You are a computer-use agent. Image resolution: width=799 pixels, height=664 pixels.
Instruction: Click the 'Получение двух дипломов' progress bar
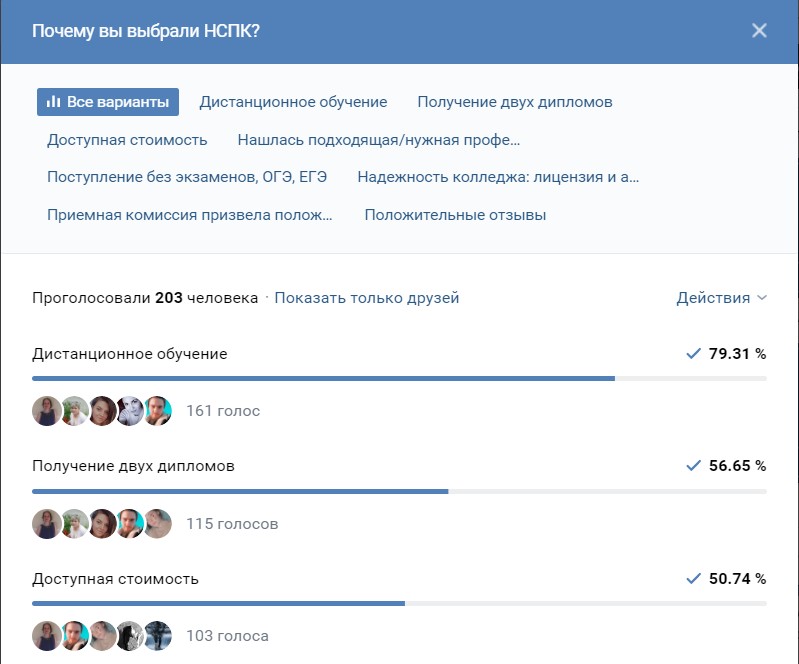click(399, 491)
